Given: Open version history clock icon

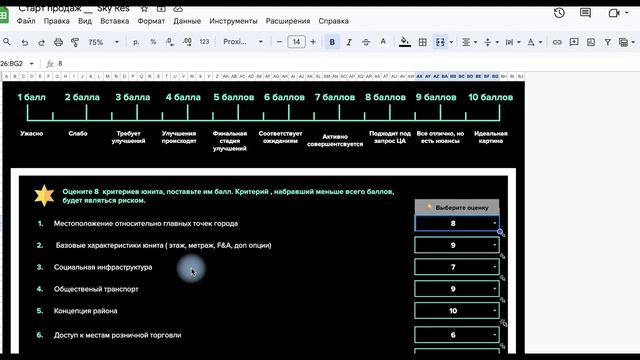Looking at the screenshot, I should (x=559, y=13).
